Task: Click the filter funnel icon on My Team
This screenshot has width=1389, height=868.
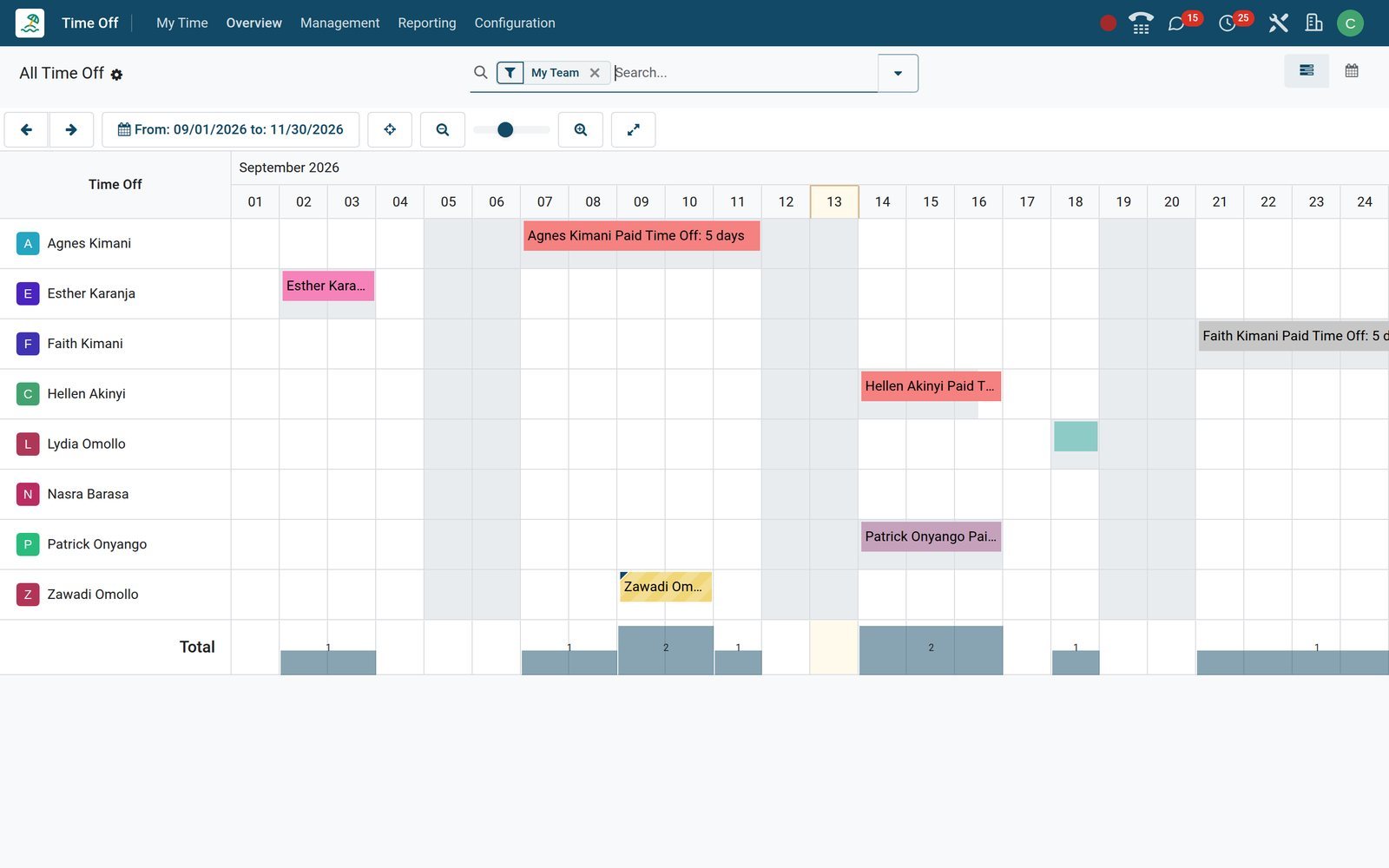Action: (510, 73)
